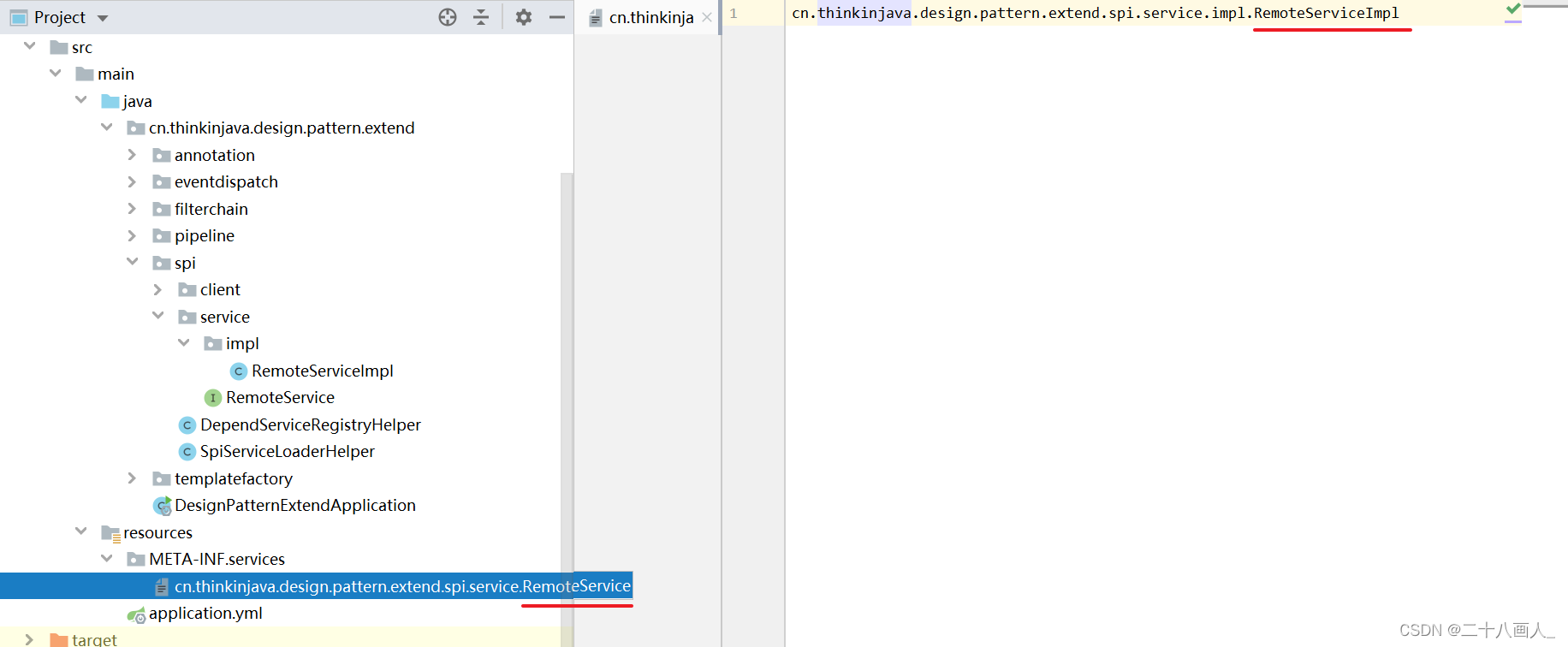Expand the annotation package
The width and height of the screenshot is (1568, 647).
tap(132, 155)
